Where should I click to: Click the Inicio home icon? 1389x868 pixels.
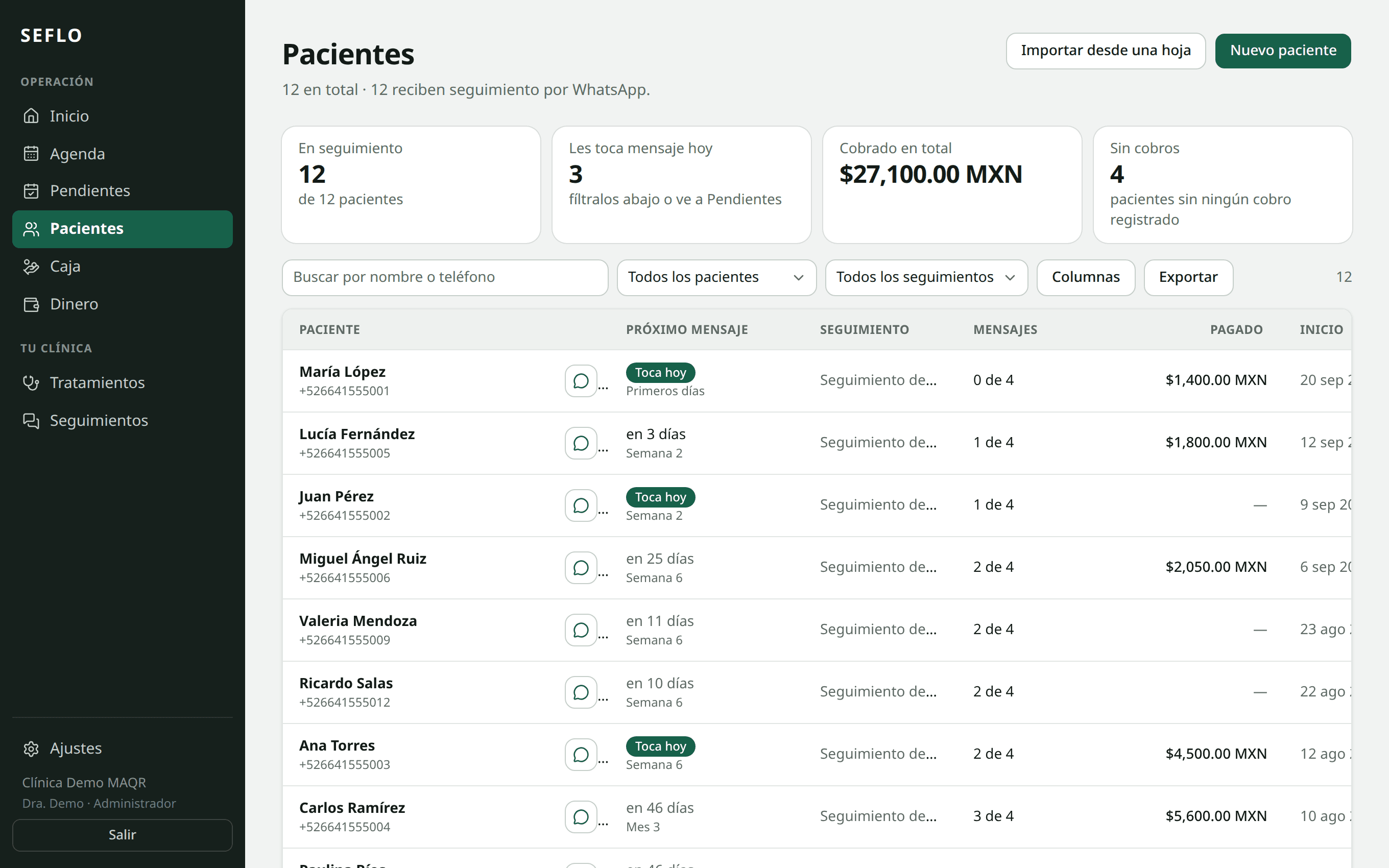[x=31, y=116]
